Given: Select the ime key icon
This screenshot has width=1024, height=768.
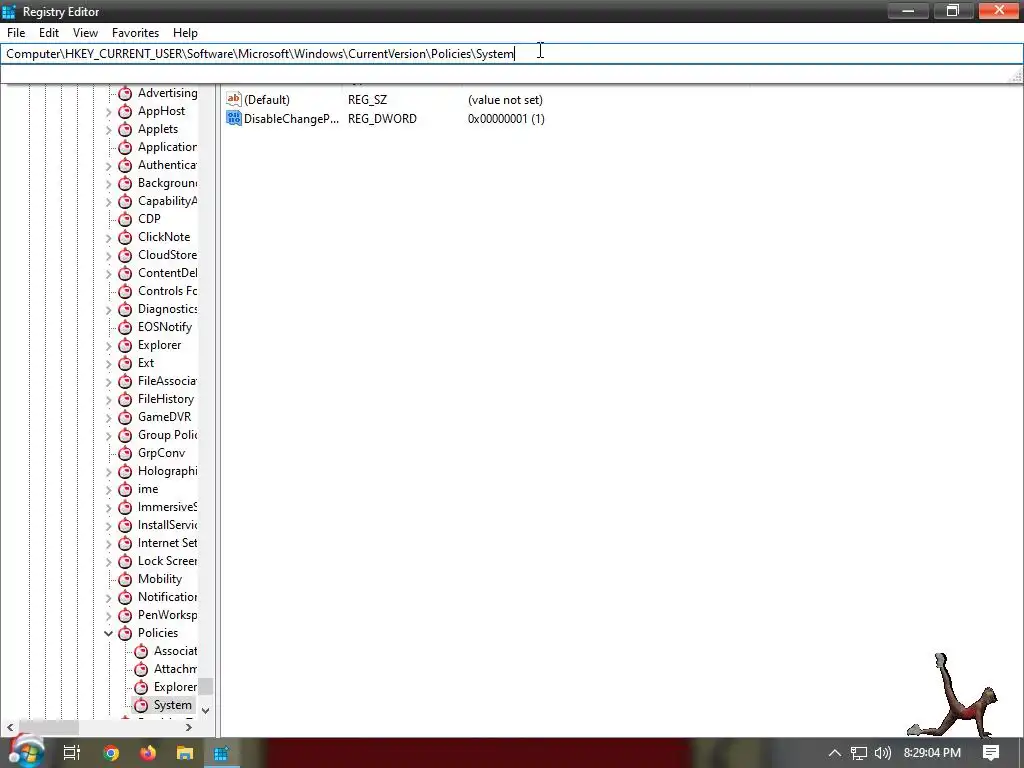Looking at the screenshot, I should pos(125,489).
